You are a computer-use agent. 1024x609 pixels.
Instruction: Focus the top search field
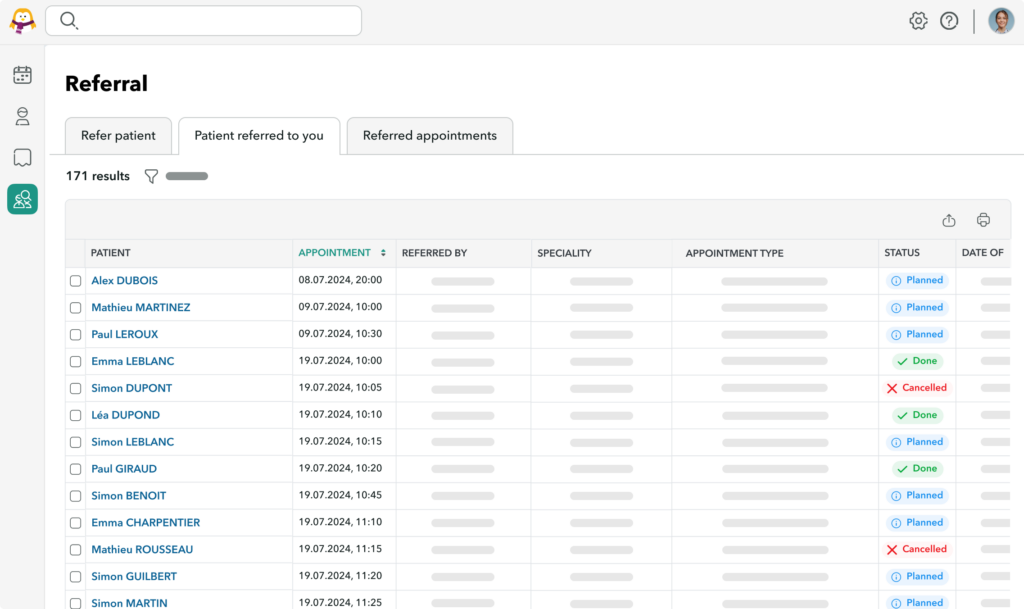pos(203,21)
